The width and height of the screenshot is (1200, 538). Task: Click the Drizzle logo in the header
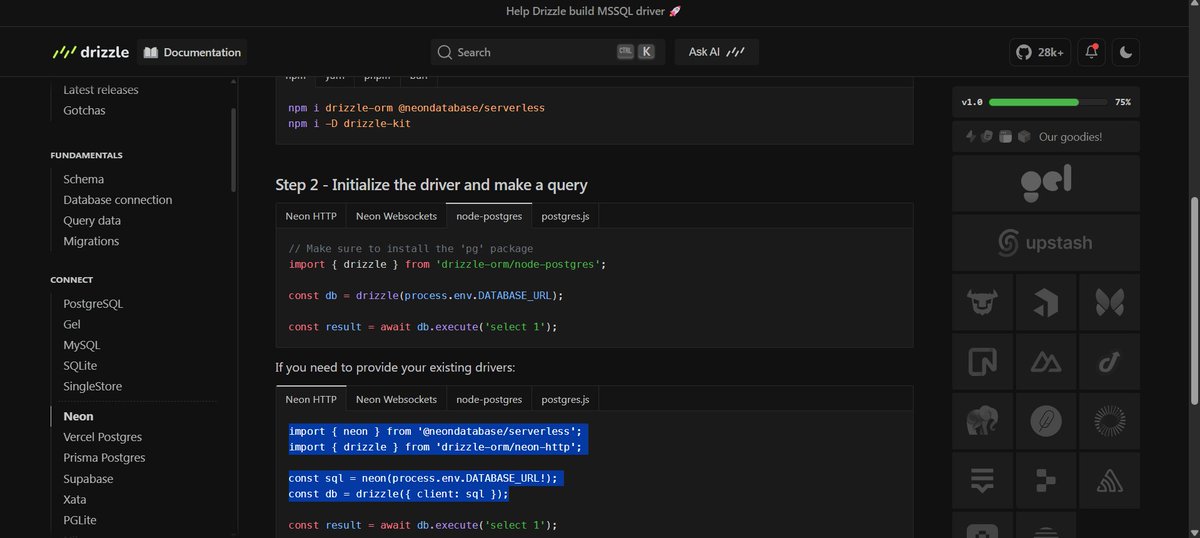[x=91, y=52]
